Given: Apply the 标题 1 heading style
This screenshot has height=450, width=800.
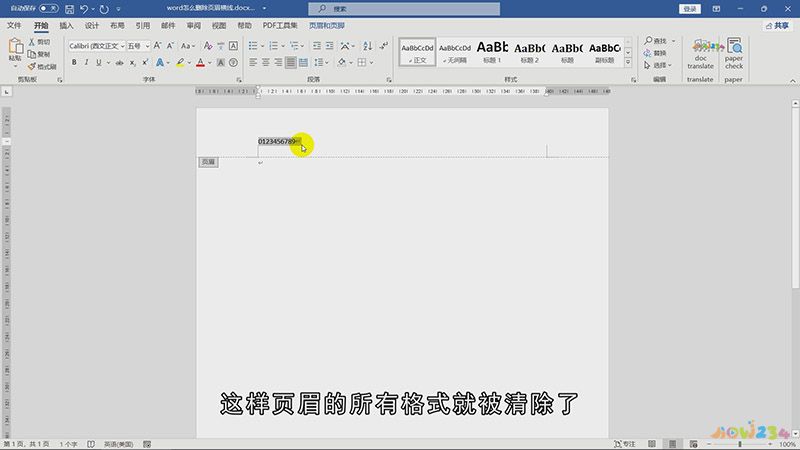Looking at the screenshot, I should (x=492, y=52).
